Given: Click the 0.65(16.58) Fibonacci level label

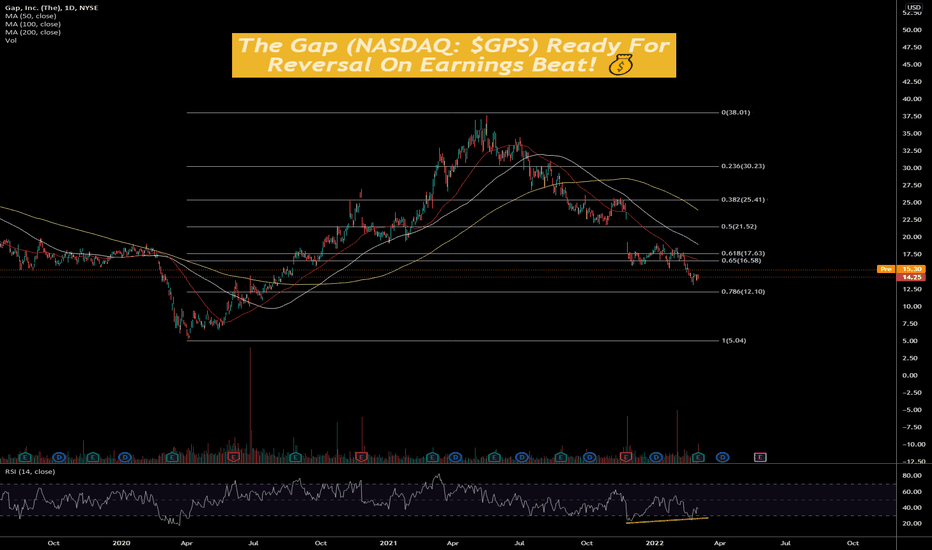Looking at the screenshot, I should (x=741, y=260).
